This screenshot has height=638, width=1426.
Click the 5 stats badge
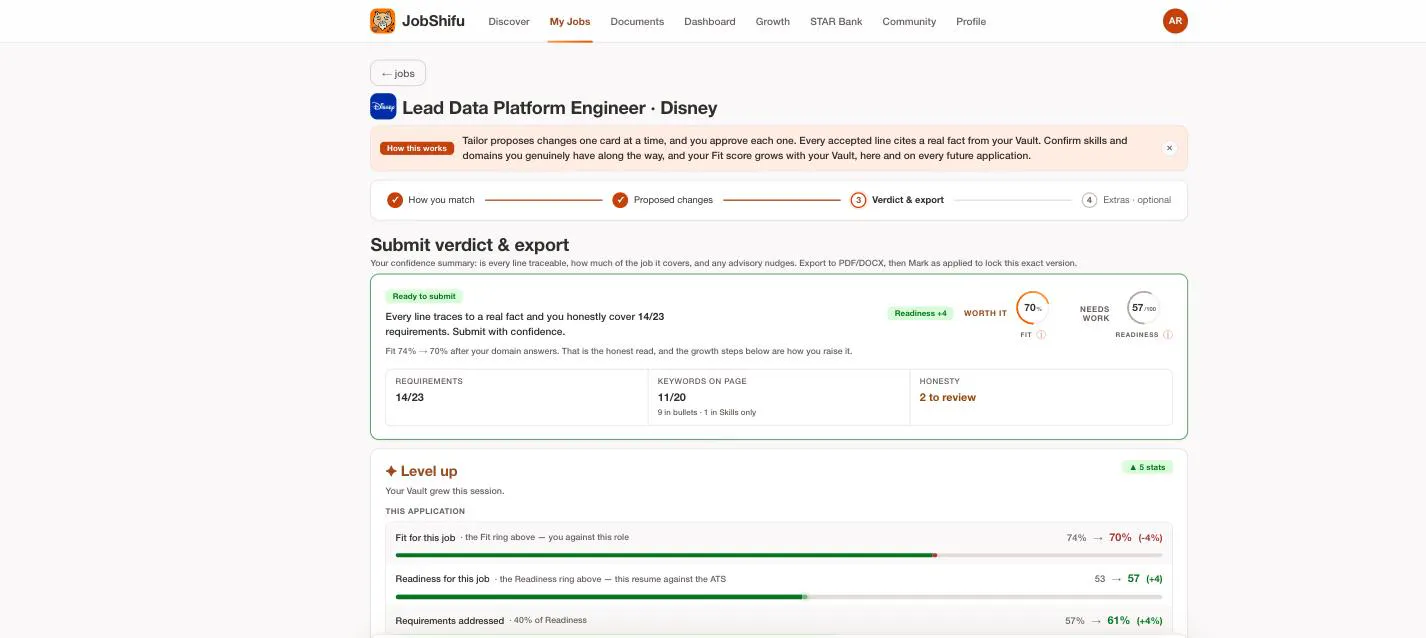pyautogui.click(x=1147, y=467)
